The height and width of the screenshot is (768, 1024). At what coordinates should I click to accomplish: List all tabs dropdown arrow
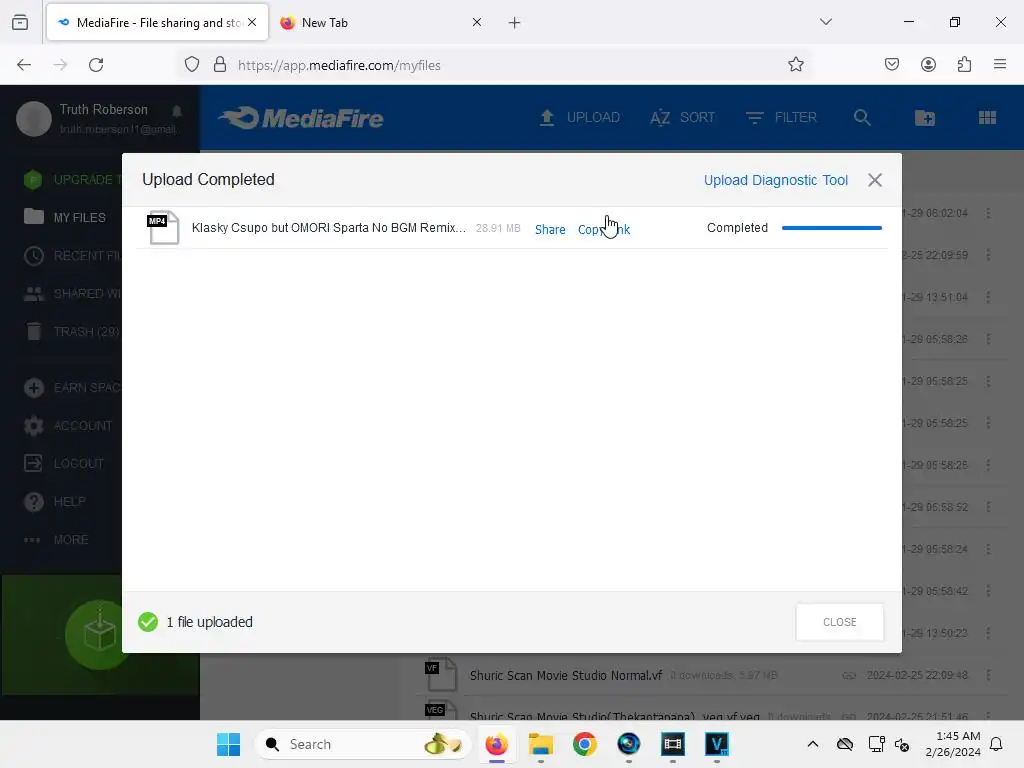(x=825, y=22)
